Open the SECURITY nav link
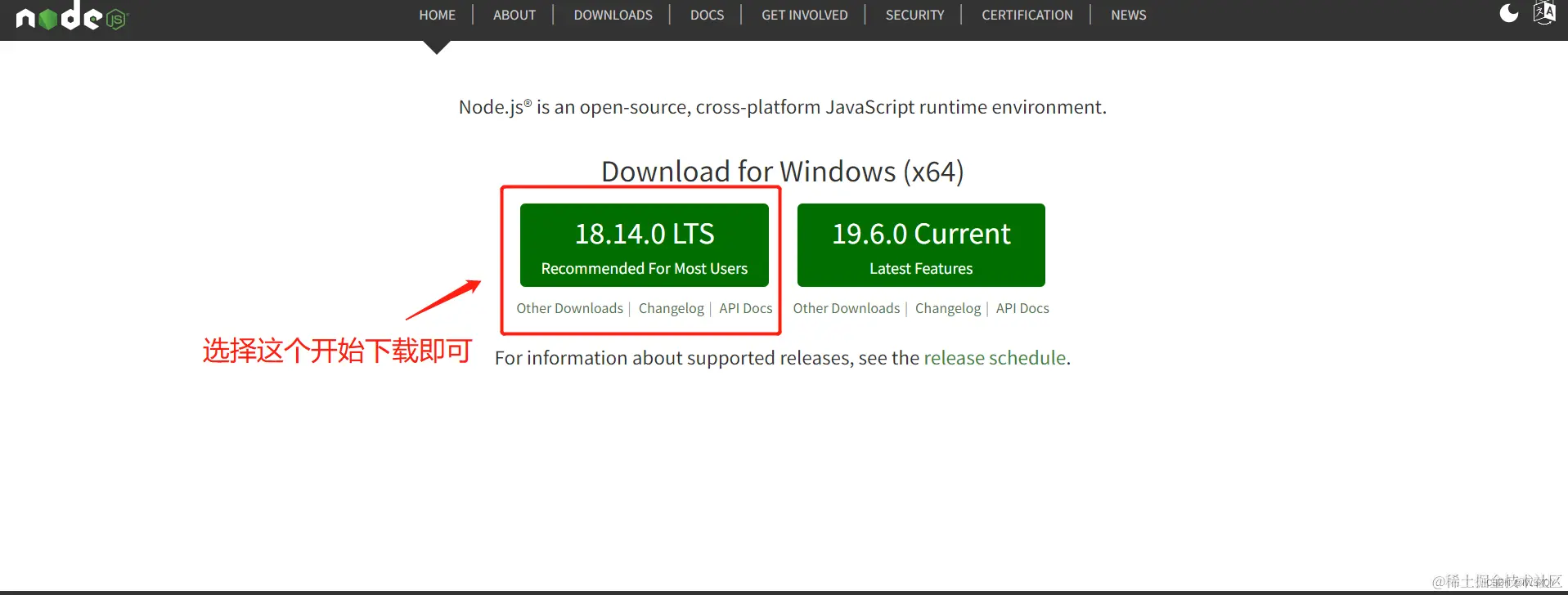 (915, 15)
